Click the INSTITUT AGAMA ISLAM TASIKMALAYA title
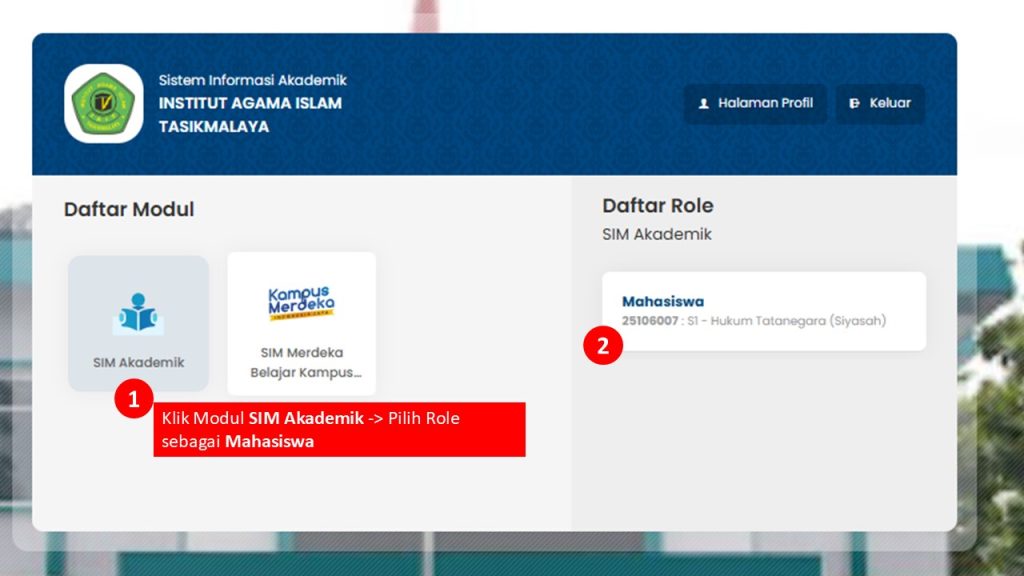The height and width of the screenshot is (576, 1024). (x=250, y=115)
